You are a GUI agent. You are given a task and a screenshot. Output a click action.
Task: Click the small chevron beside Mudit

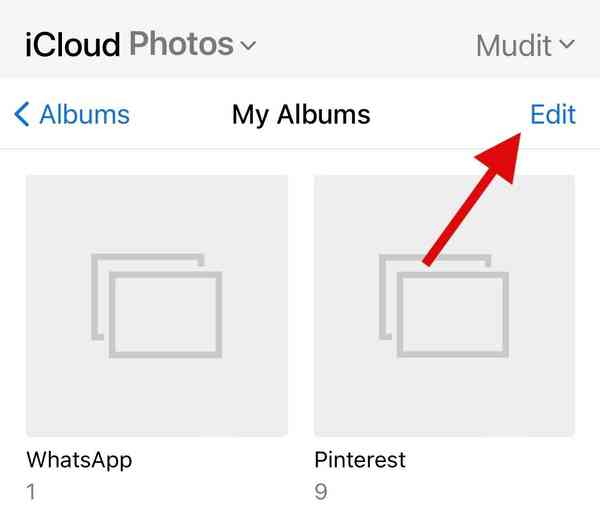[x=568, y=44]
